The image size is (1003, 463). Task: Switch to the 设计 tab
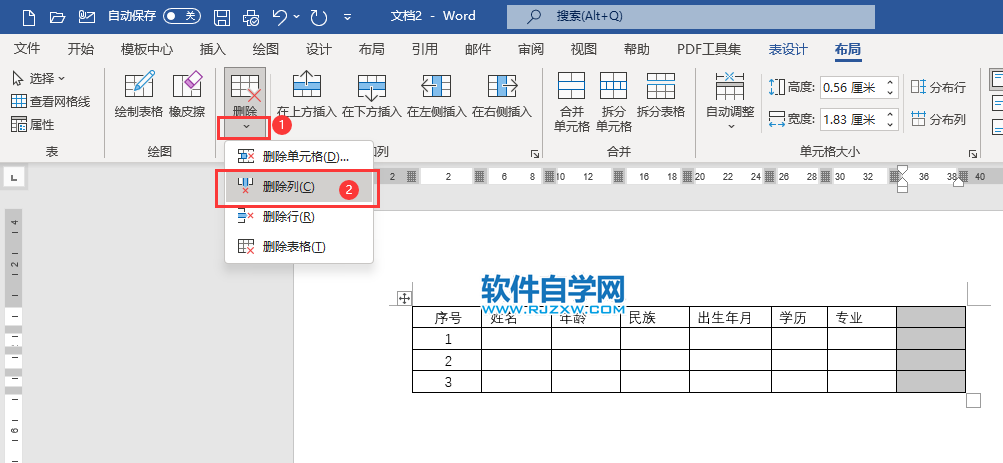[319, 49]
